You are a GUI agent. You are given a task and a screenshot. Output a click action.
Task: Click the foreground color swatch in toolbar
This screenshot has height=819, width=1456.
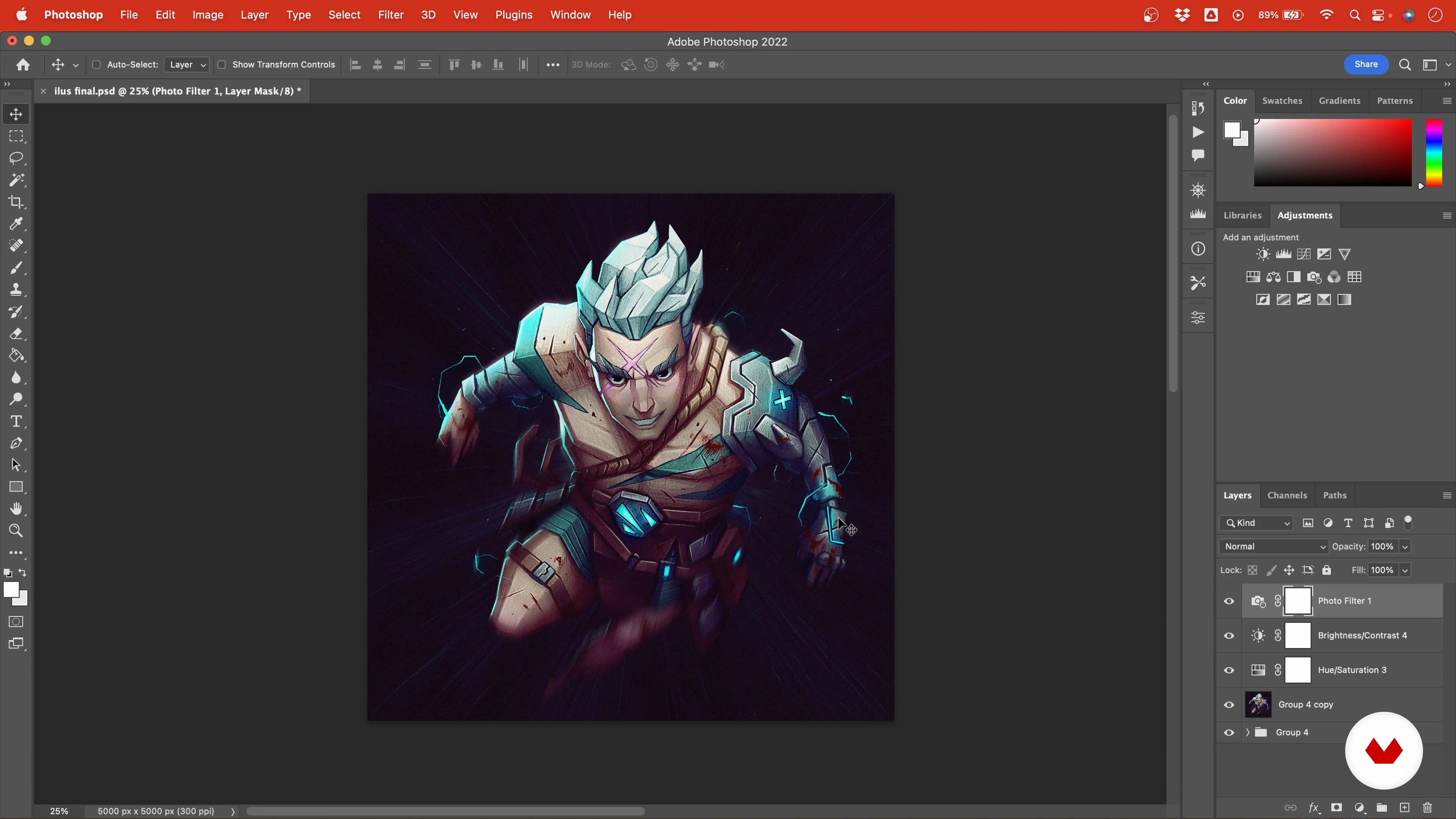point(11,590)
